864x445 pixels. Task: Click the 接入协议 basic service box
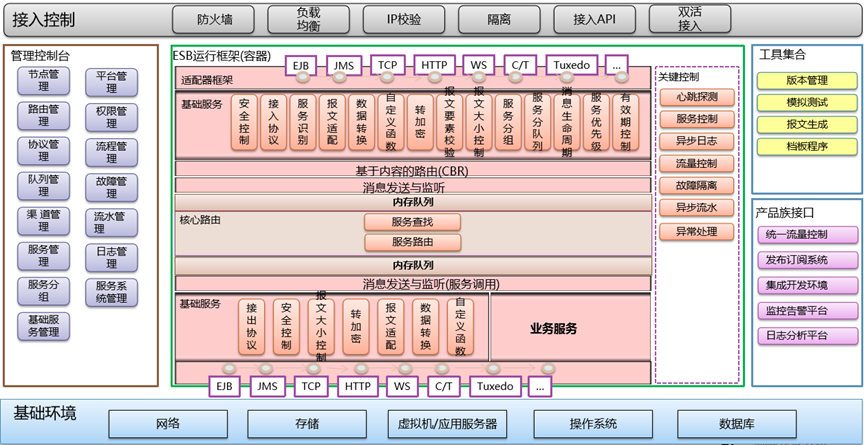coord(273,122)
